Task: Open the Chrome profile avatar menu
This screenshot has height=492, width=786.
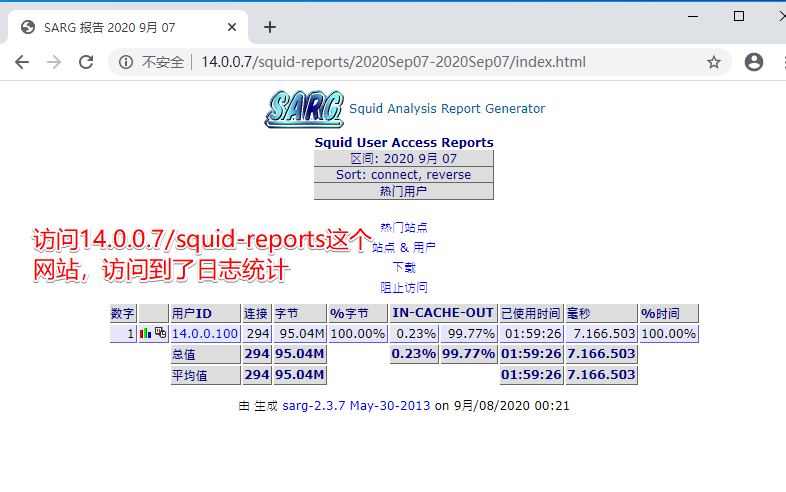Action: click(753, 62)
